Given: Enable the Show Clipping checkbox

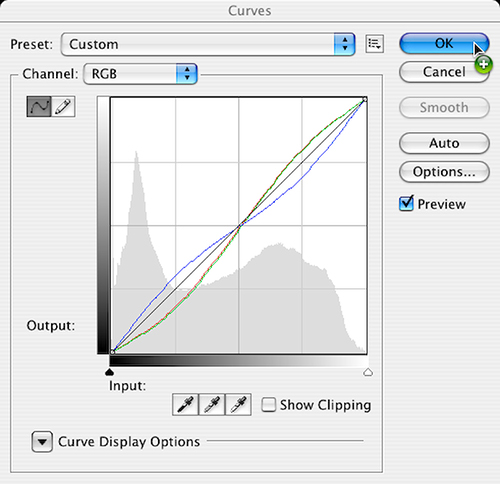Looking at the screenshot, I should (269, 405).
